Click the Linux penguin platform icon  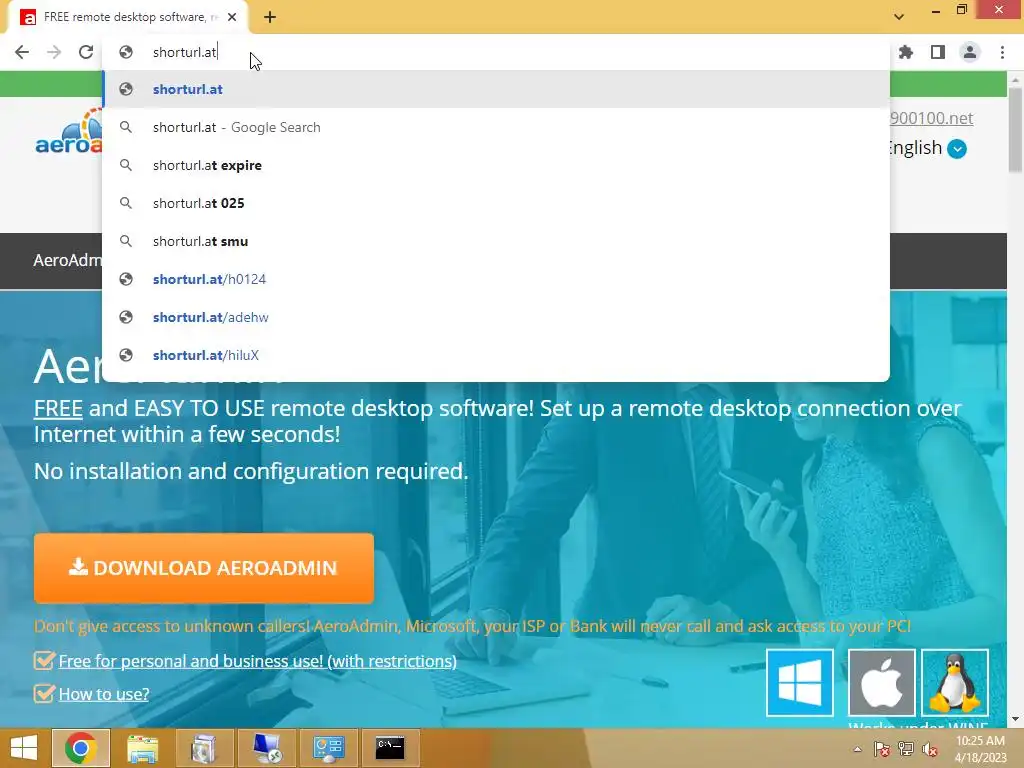tap(955, 682)
